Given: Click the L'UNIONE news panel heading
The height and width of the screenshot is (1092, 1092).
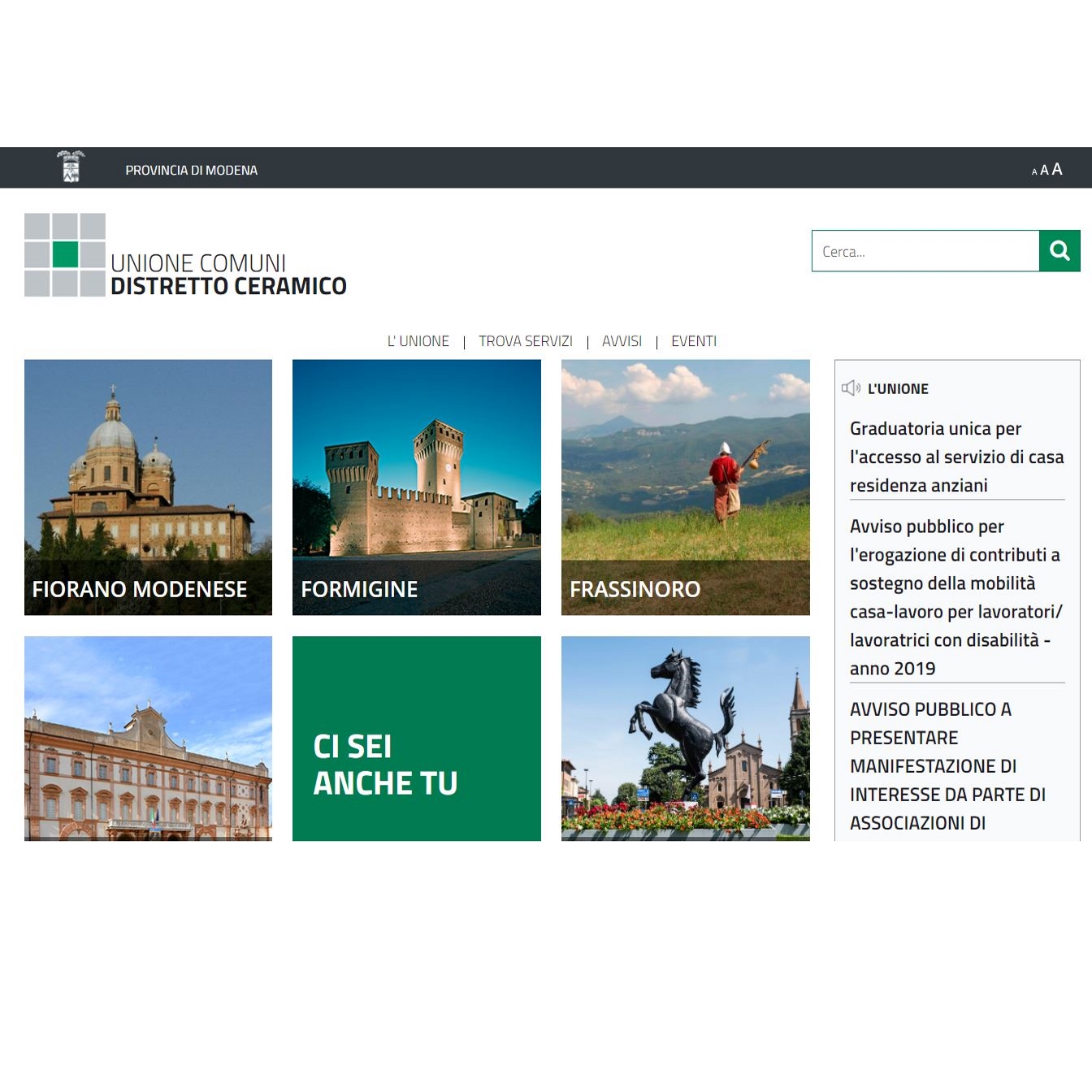Looking at the screenshot, I should point(898,389).
